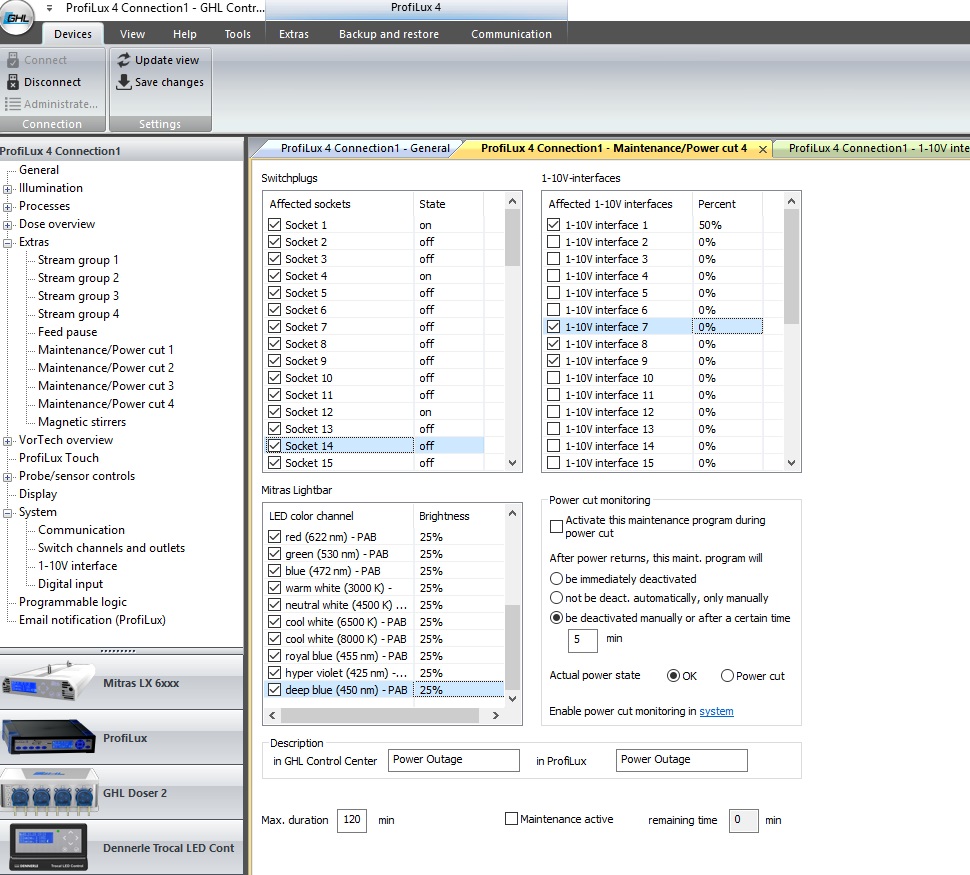Open the Tools ribbon tab
The width and height of the screenshot is (970, 875).
238,34
